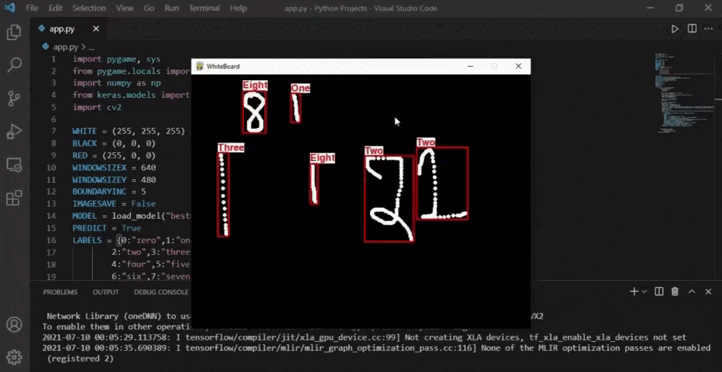Click '(registered 2)' in terminal output
Screen dimensions: 722x372
pyautogui.click(x=80, y=359)
